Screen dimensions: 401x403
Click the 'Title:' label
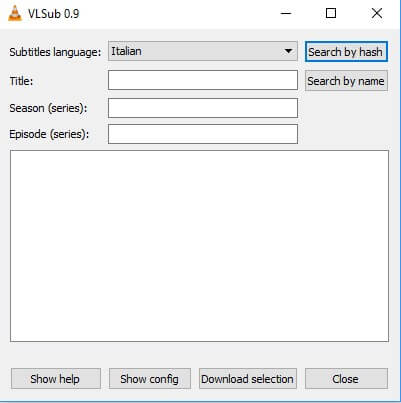[x=21, y=81]
